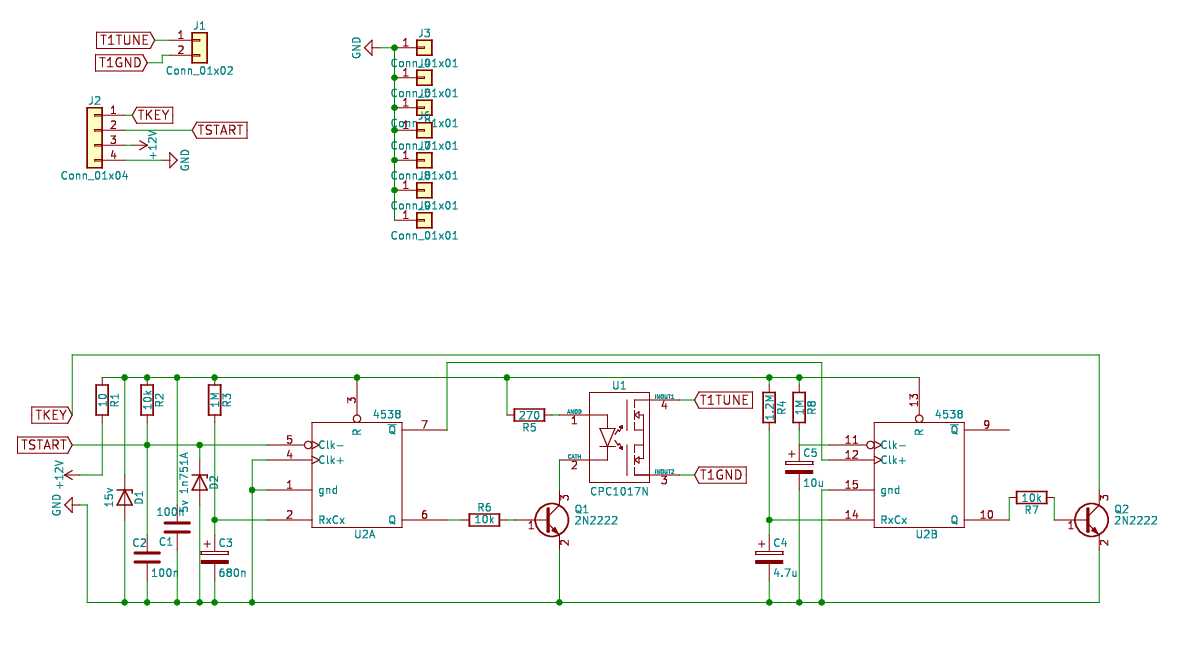Viewport: 1193px width, 649px height.
Task: Click the '680n' value of C3
Action: 232,573
